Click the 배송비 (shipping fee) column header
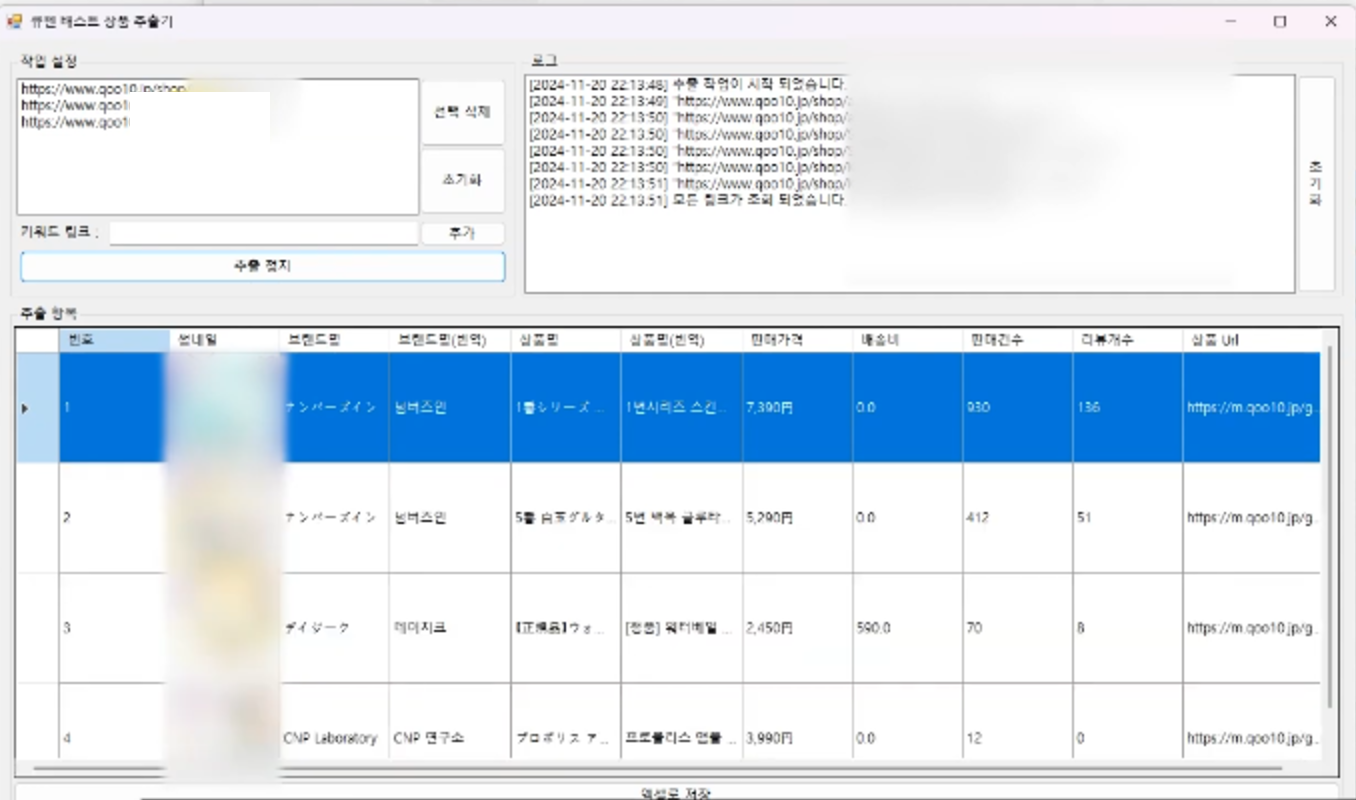Screen dimensions: 1356x800 point(907,340)
